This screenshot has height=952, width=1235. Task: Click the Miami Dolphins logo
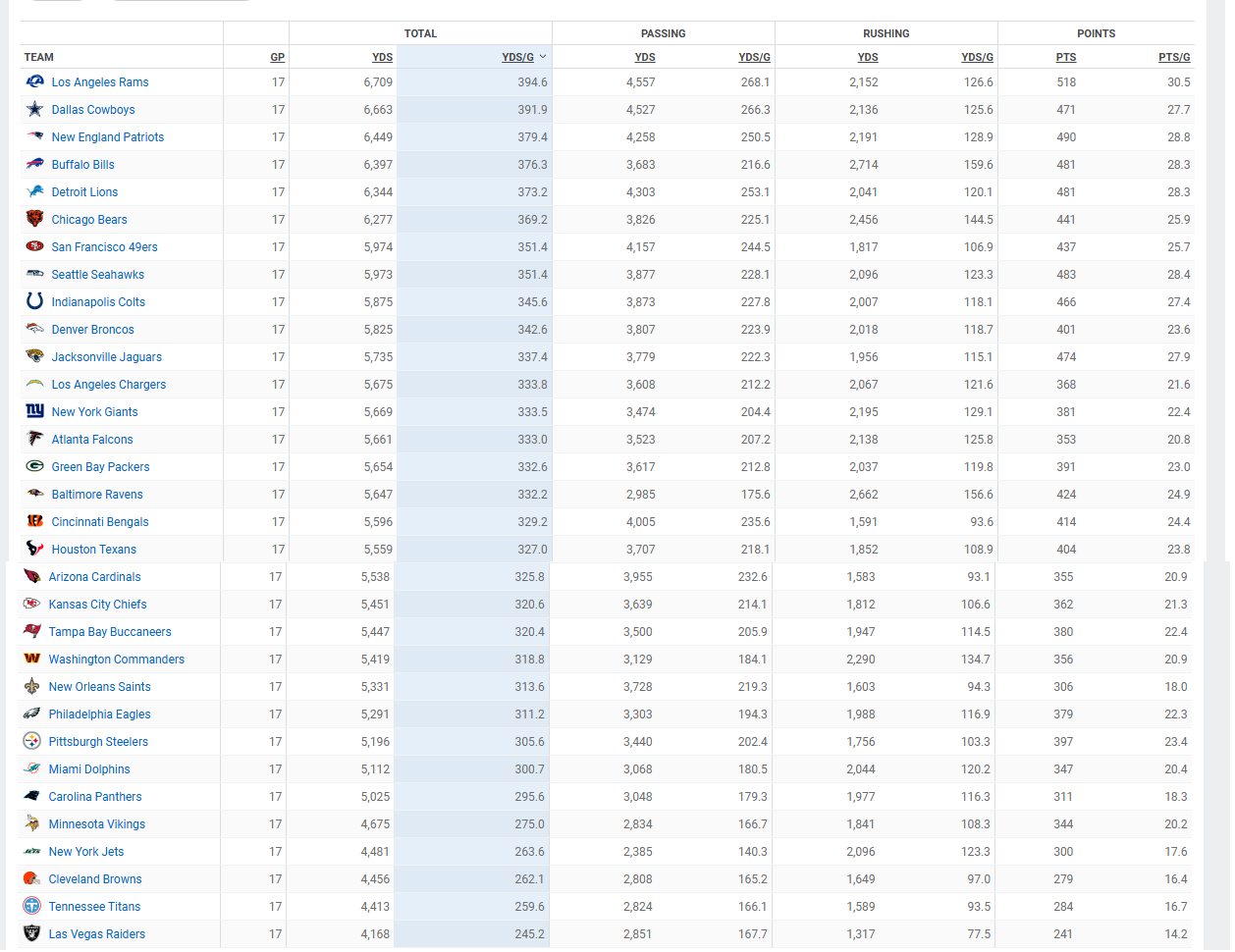tap(32, 768)
